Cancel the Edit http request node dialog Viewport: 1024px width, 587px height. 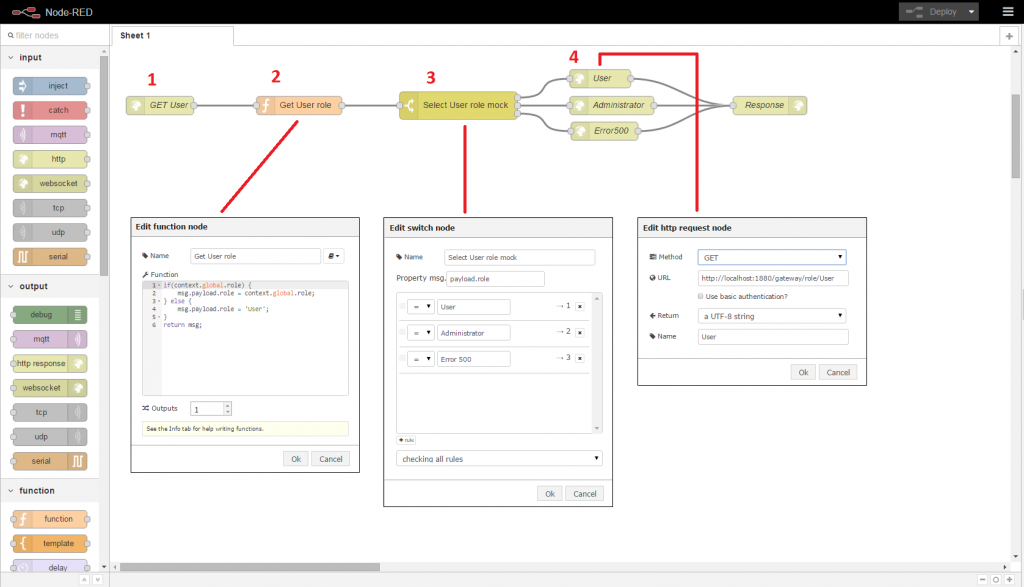(837, 372)
